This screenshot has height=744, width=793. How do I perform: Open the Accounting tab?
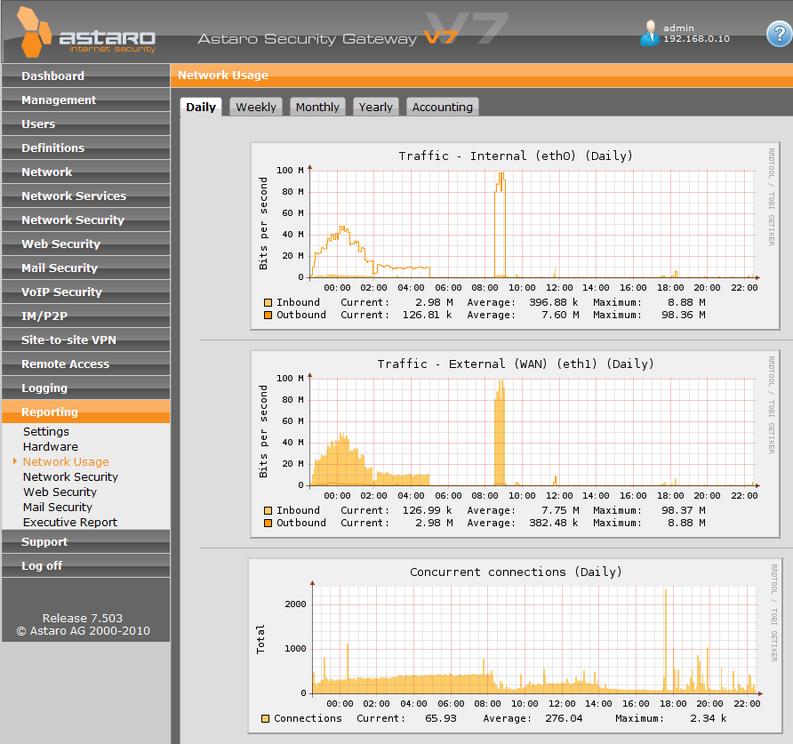click(442, 107)
